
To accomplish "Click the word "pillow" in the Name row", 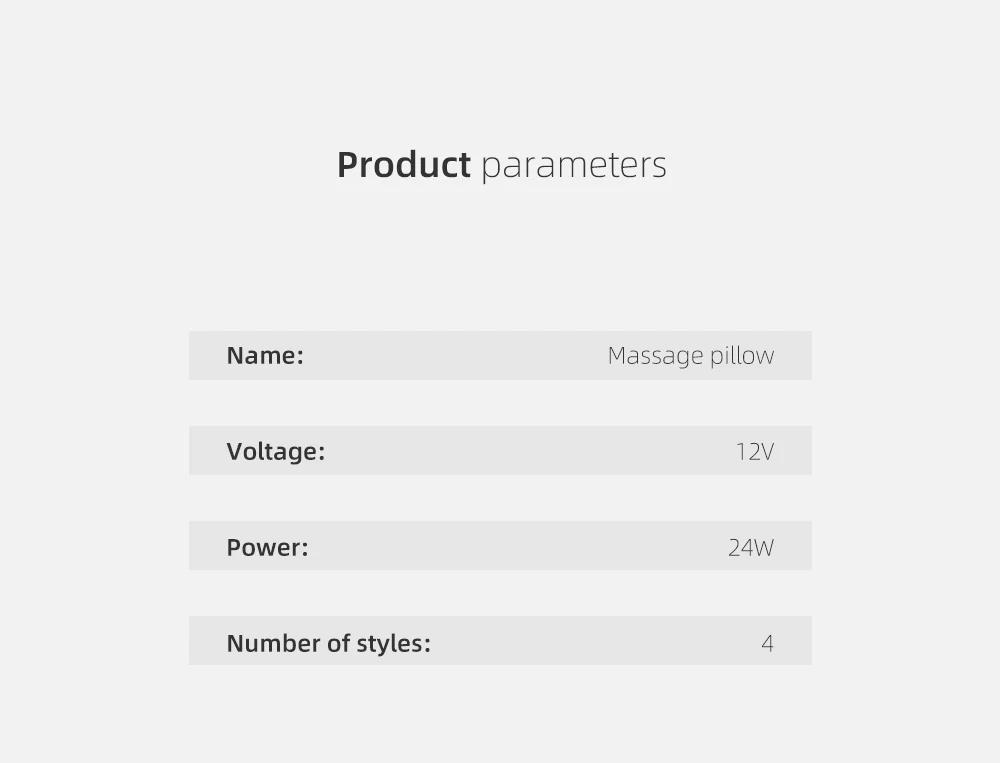I will (742, 356).
